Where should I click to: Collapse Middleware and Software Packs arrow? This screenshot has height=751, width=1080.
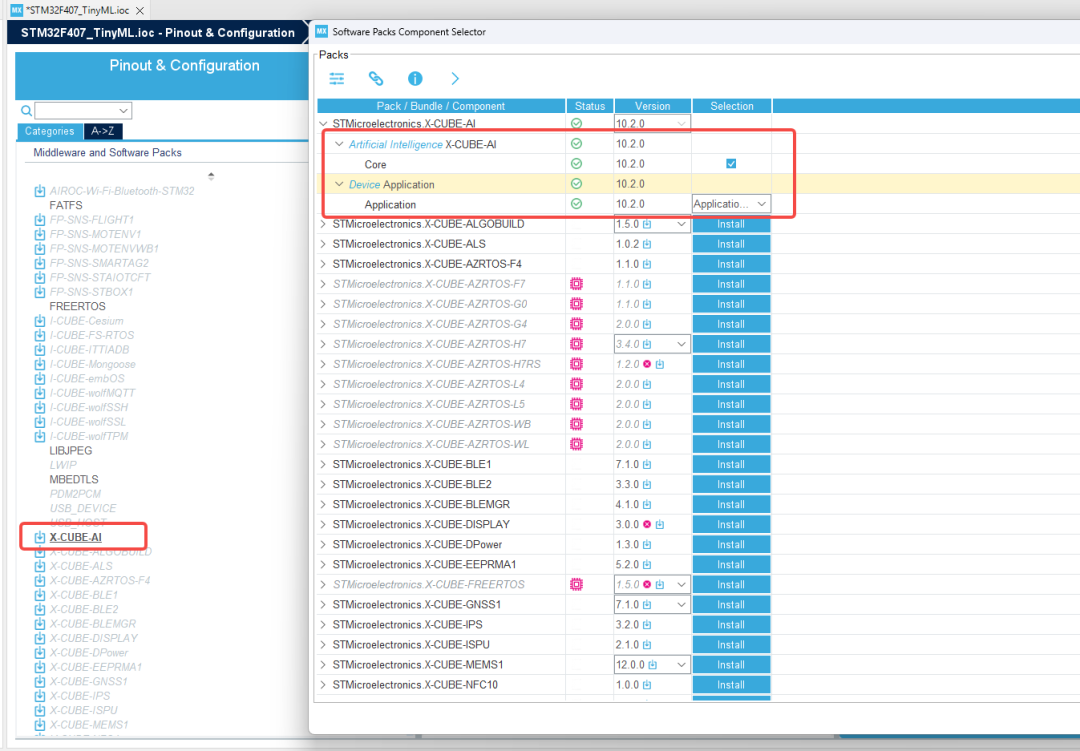211,176
